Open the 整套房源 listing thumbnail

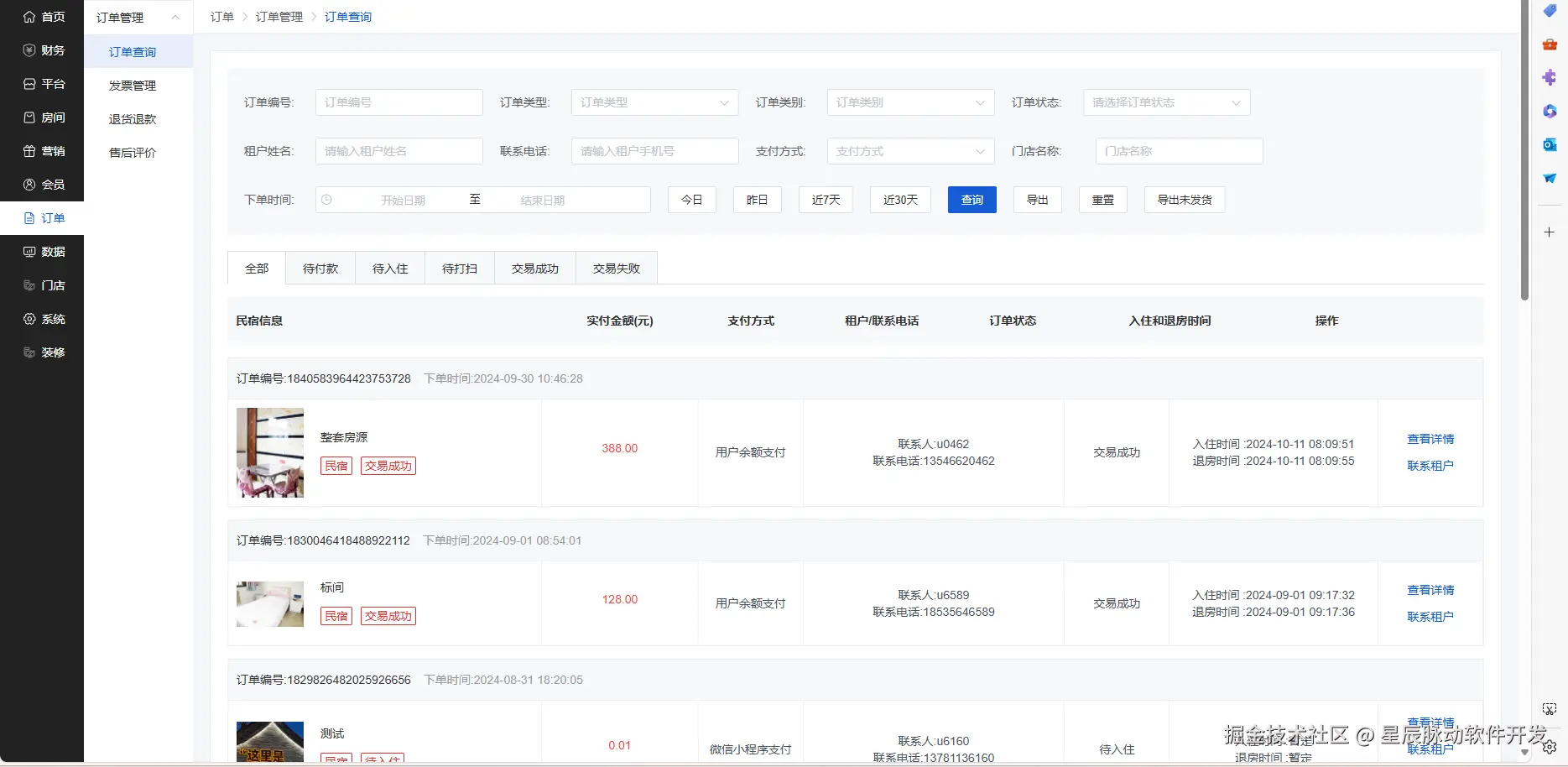(270, 453)
